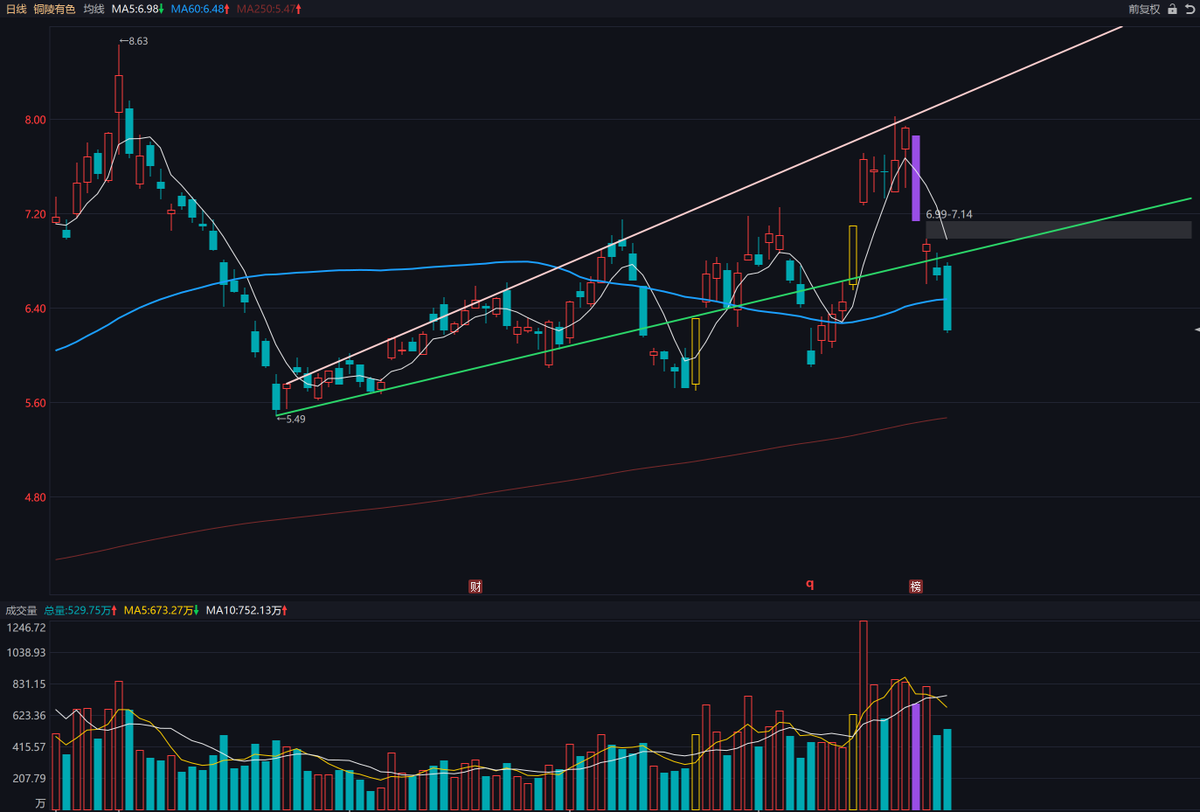Image resolution: width=1200 pixels, height=812 pixels.
Task: Open the 日线 period selector
Action: [16, 9]
